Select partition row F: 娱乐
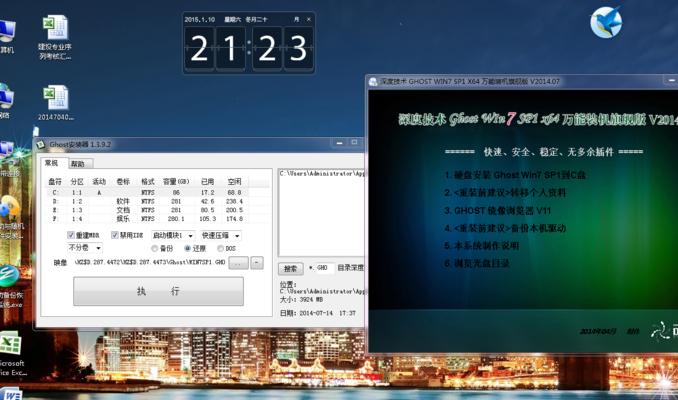Image resolution: width=678 pixels, height=400 pixels. click(x=158, y=219)
